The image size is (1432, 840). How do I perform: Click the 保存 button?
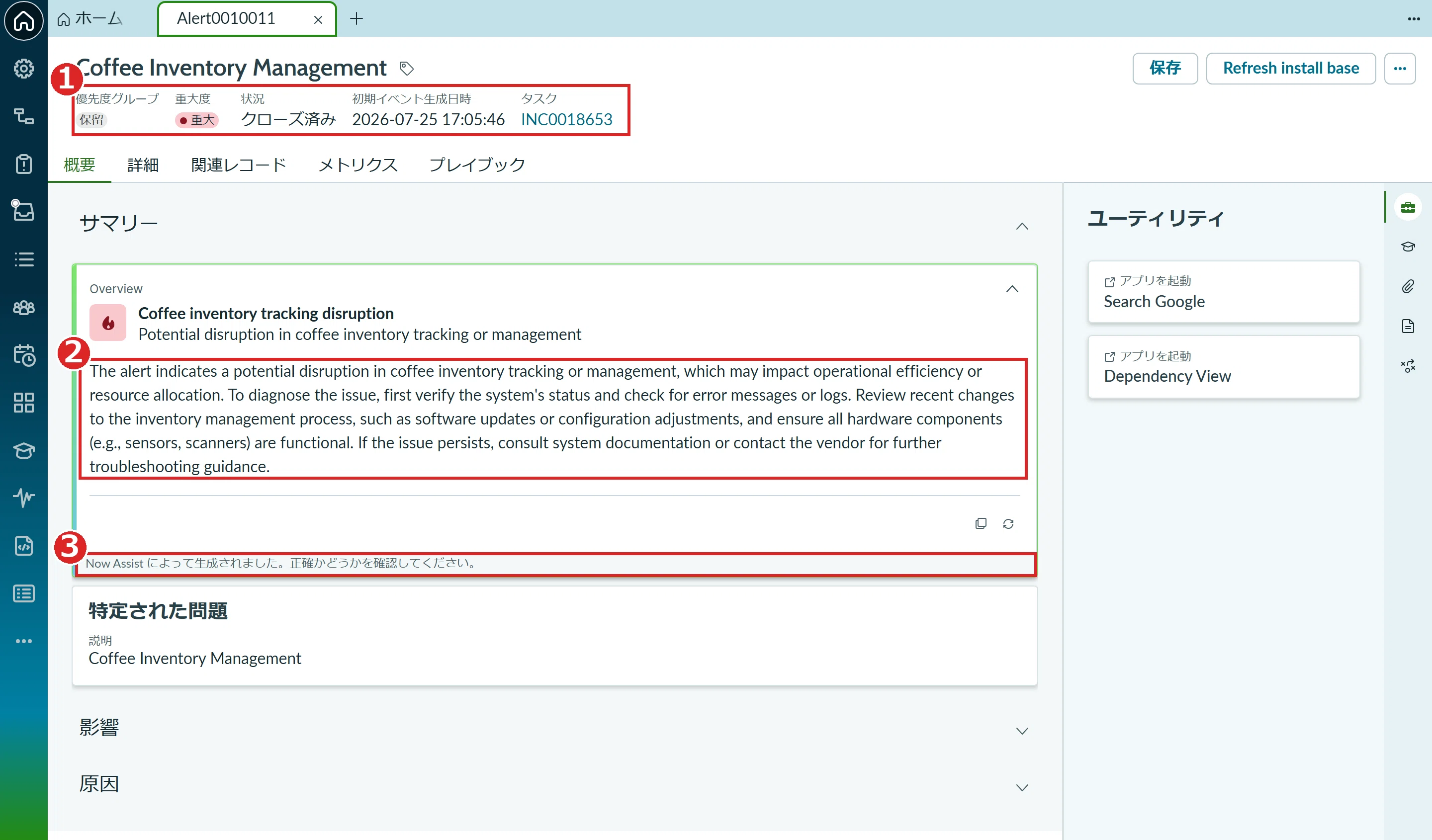coord(1165,68)
